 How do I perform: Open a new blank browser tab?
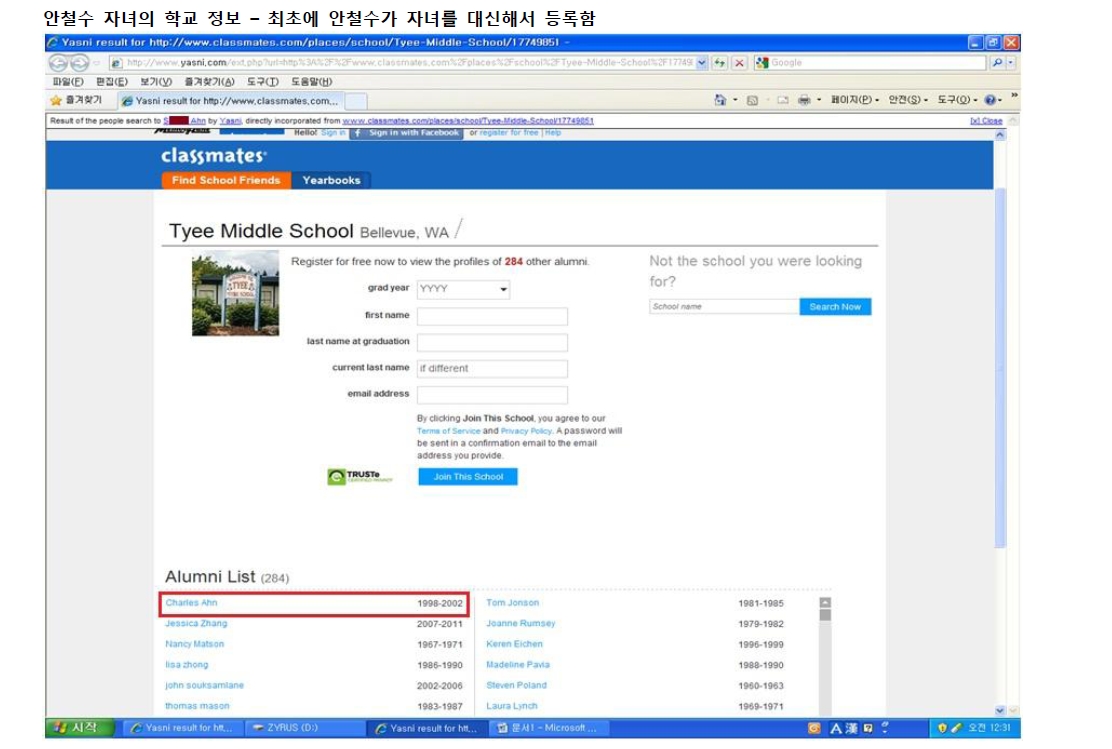point(356,101)
